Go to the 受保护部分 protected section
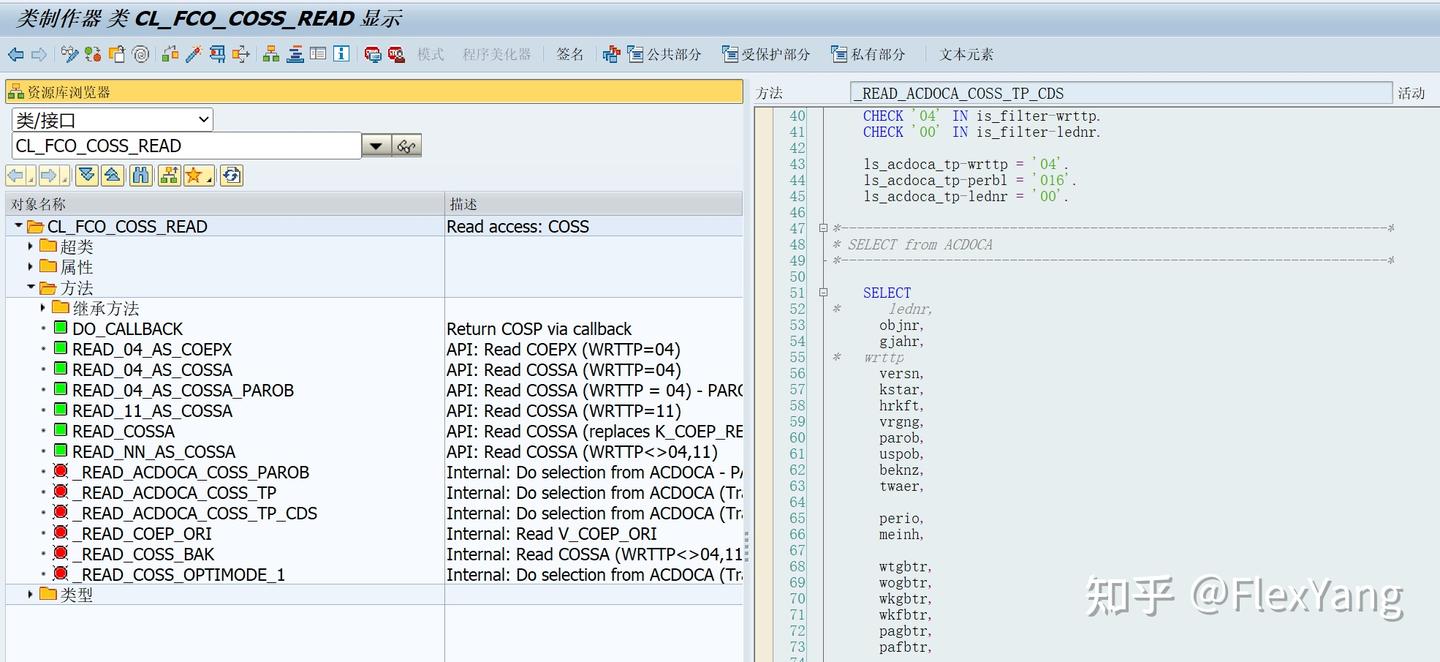 pyautogui.click(x=766, y=54)
